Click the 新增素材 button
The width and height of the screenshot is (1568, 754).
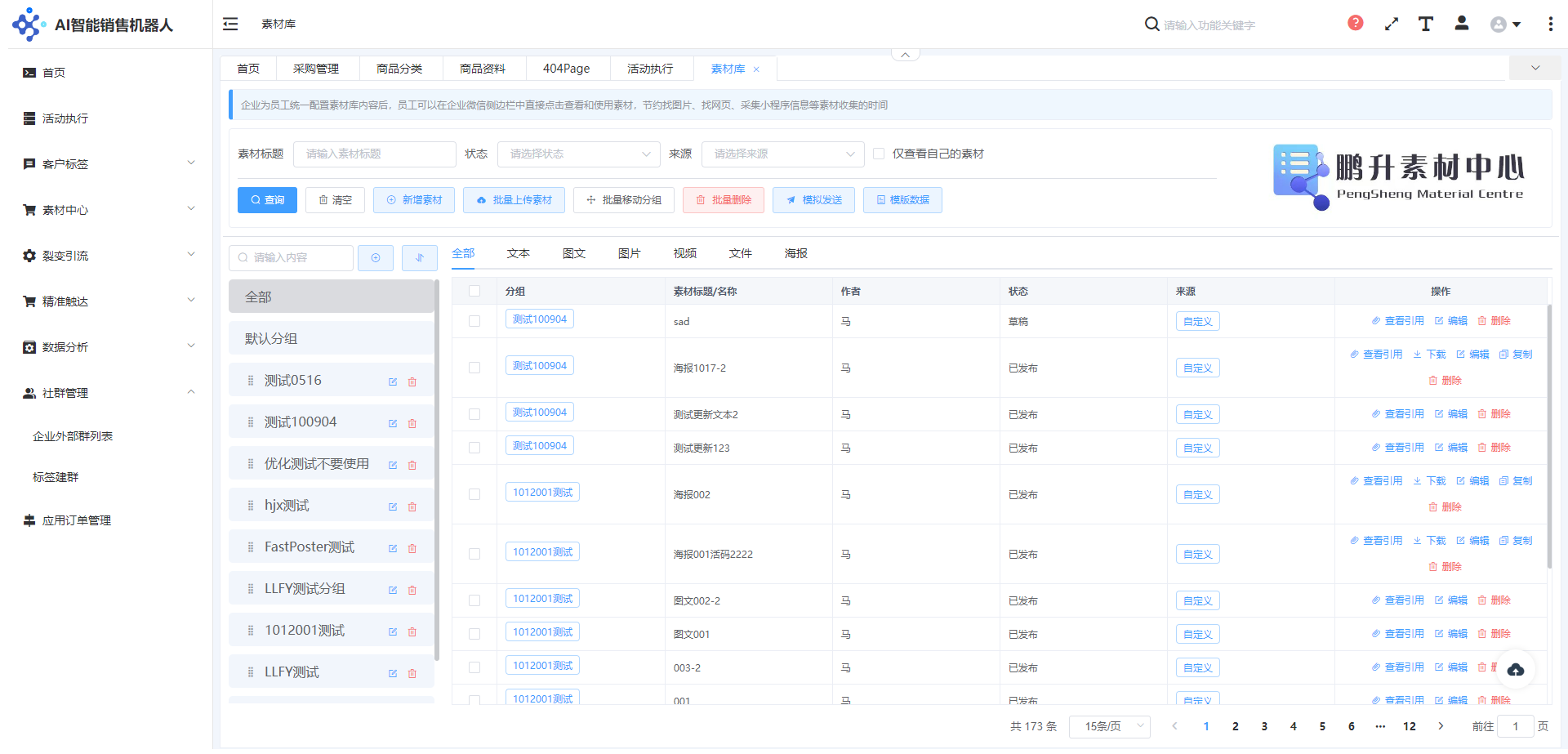(x=414, y=200)
